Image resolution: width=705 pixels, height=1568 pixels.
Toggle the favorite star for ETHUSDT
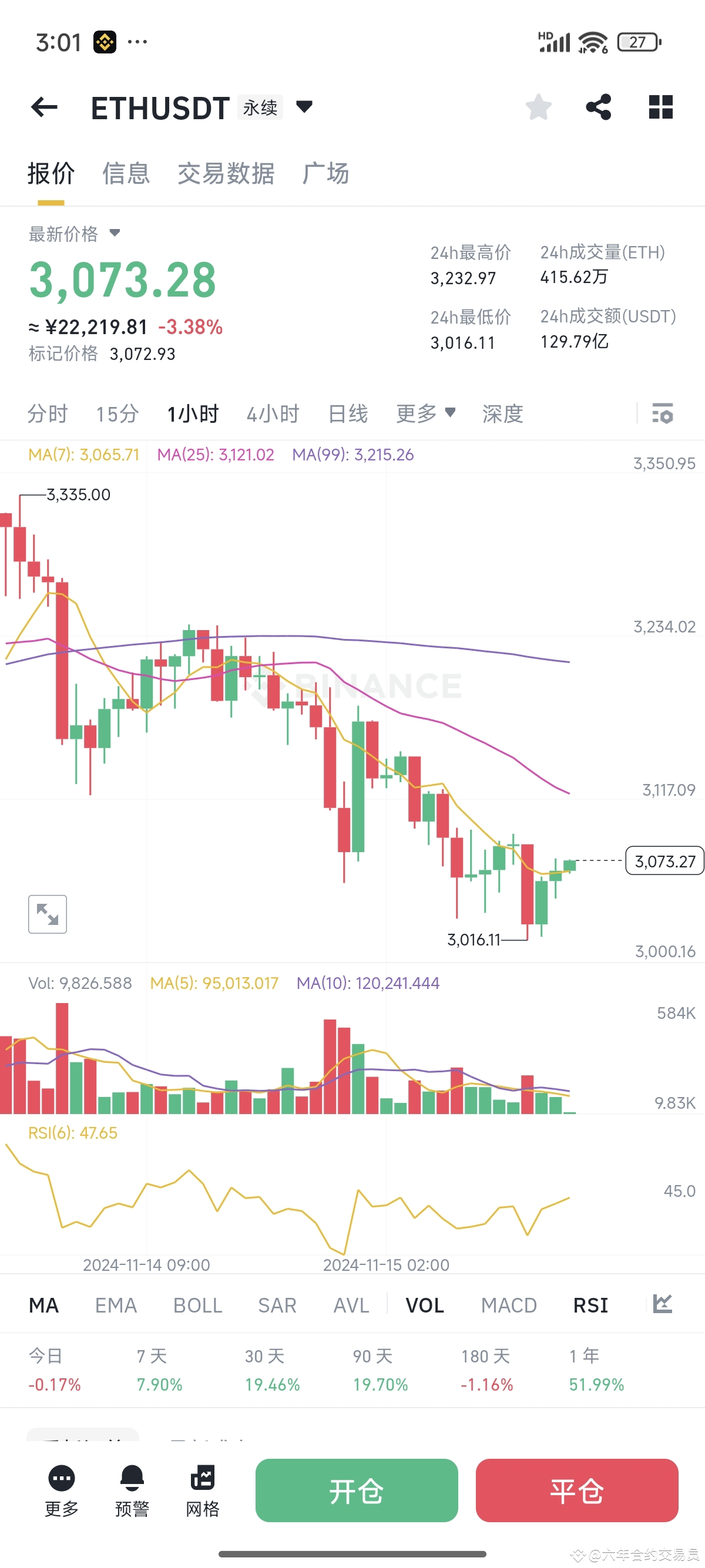[538, 106]
